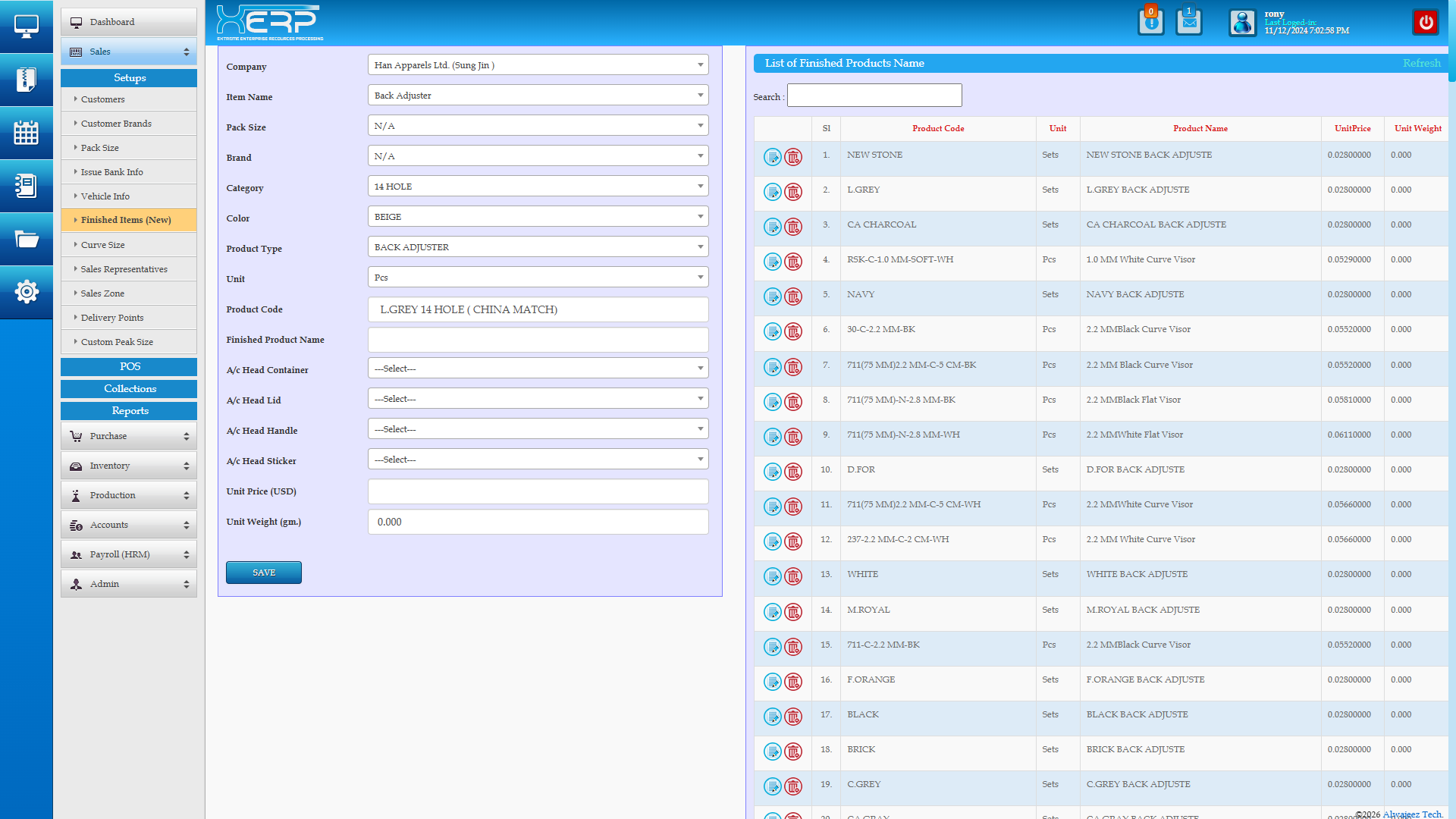Click delete icon for L.GREY row
This screenshot has height=819, width=1456.
[792, 192]
